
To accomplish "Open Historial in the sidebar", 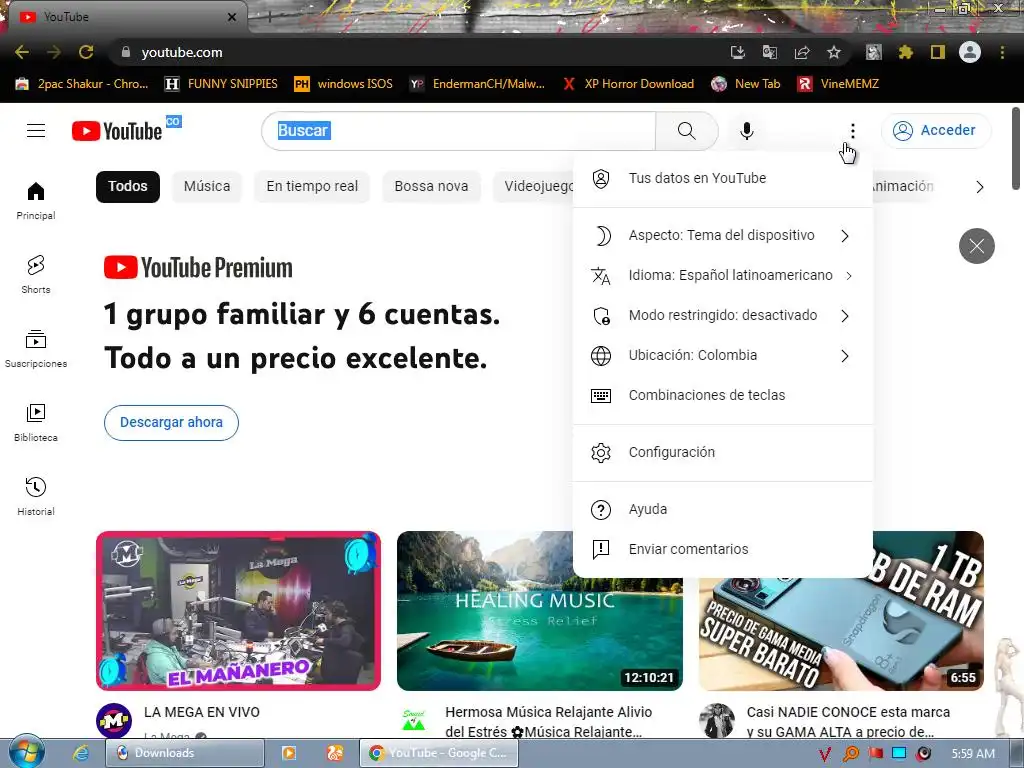I will coord(36,496).
